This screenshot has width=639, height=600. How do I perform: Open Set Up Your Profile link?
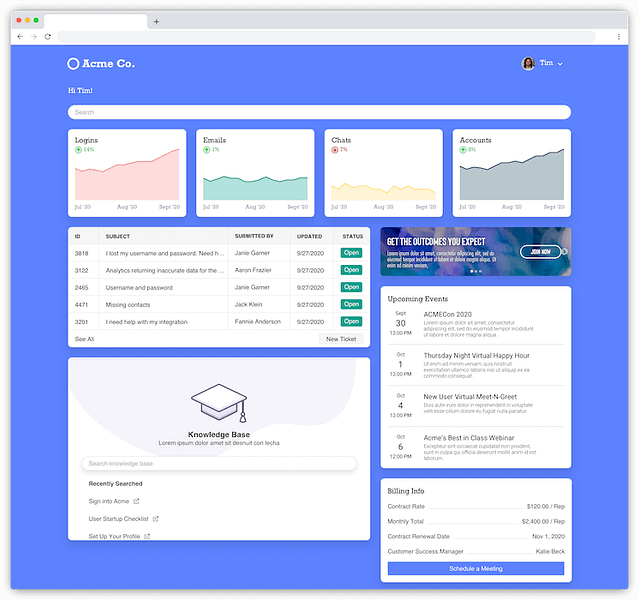point(114,536)
